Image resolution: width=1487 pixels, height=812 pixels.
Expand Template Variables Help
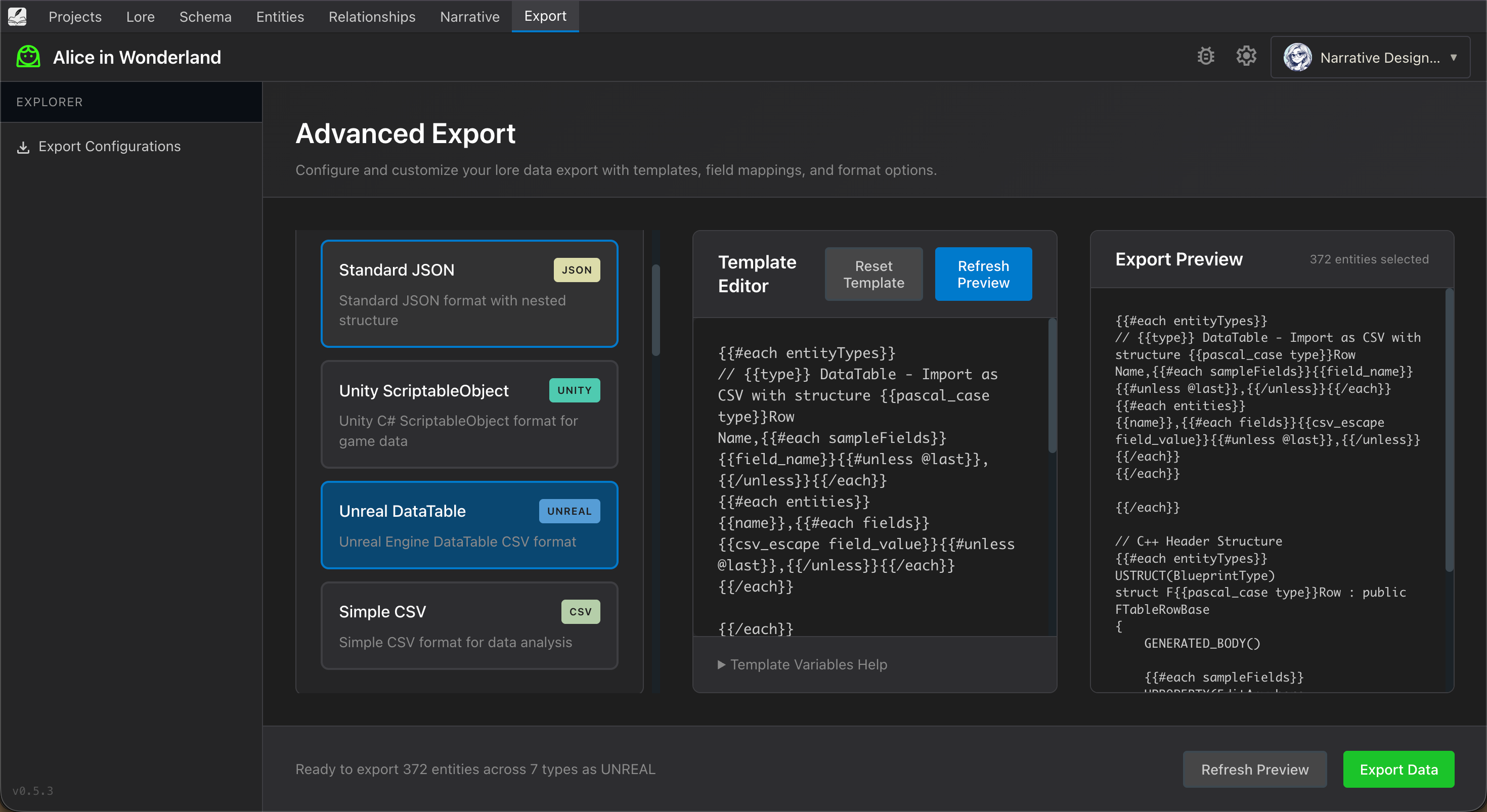pos(802,664)
